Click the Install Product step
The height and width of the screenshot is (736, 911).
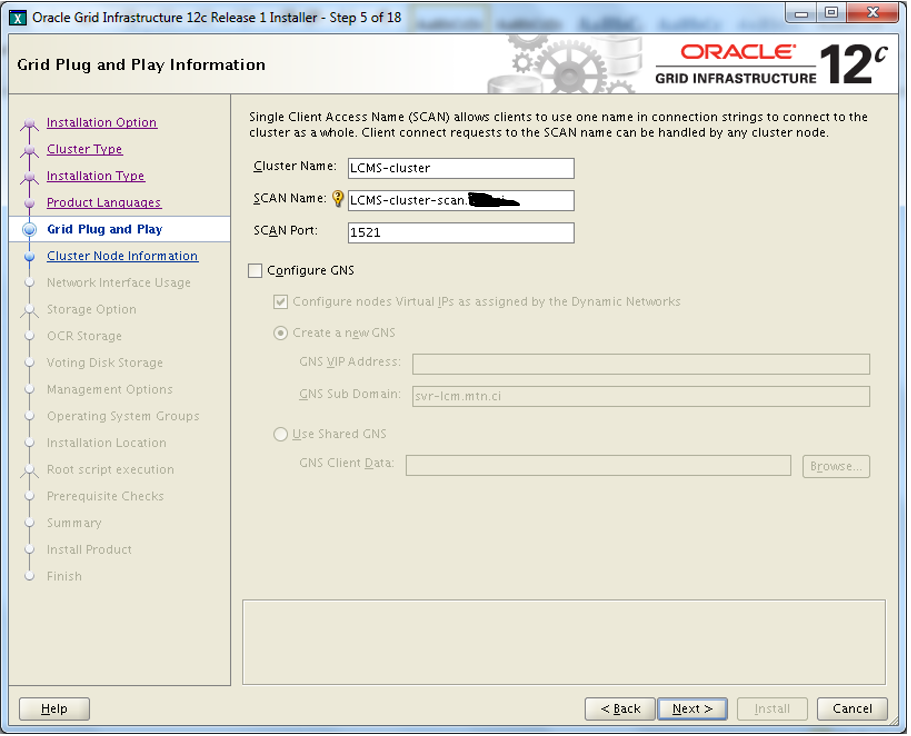(89, 551)
